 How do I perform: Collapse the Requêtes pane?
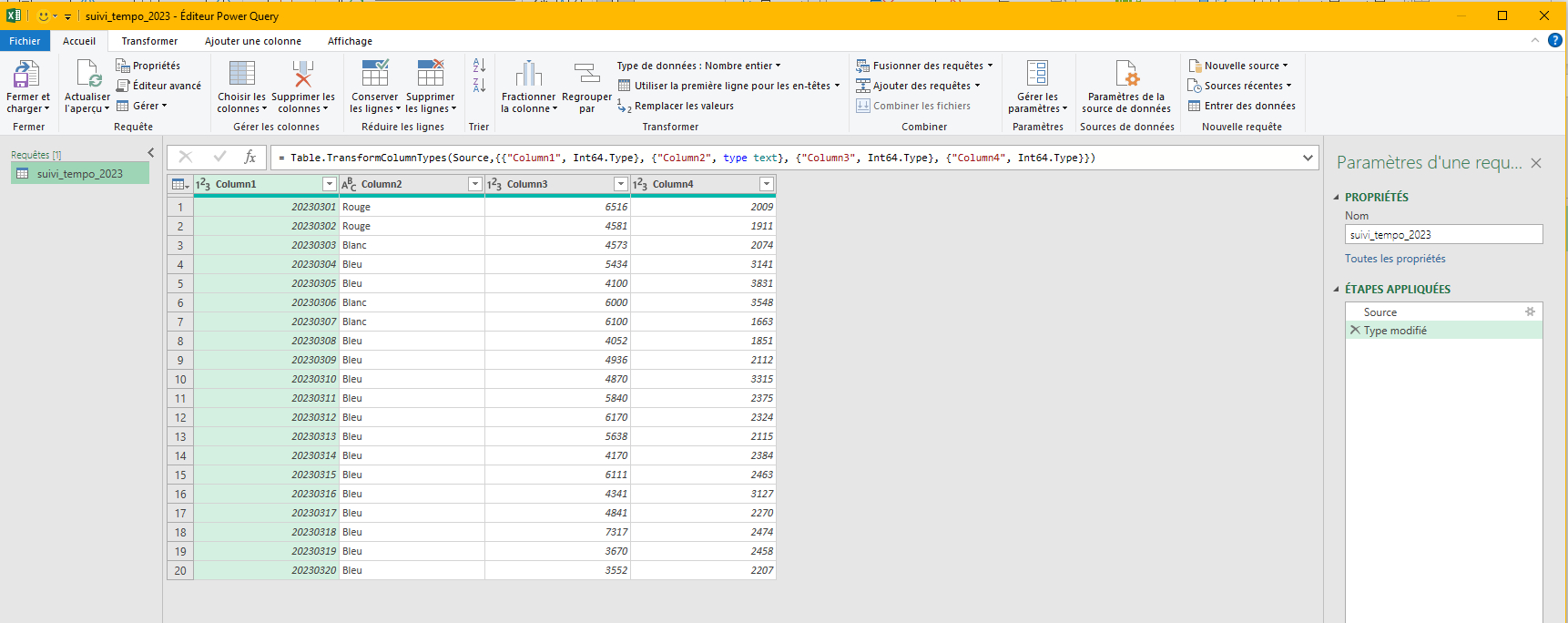pyautogui.click(x=151, y=153)
